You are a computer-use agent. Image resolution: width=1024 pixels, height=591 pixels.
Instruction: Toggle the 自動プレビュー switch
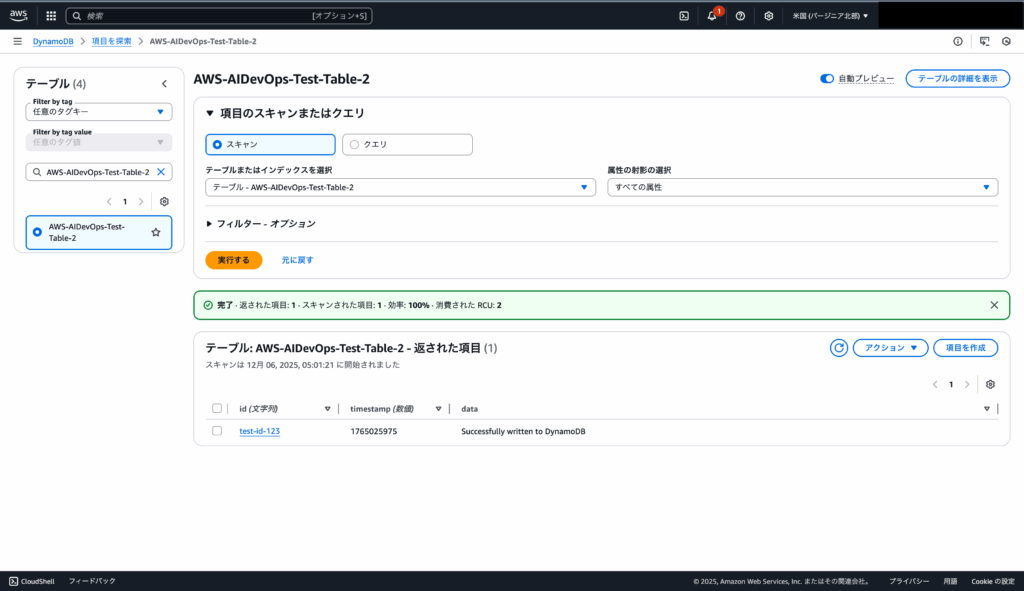click(827, 78)
